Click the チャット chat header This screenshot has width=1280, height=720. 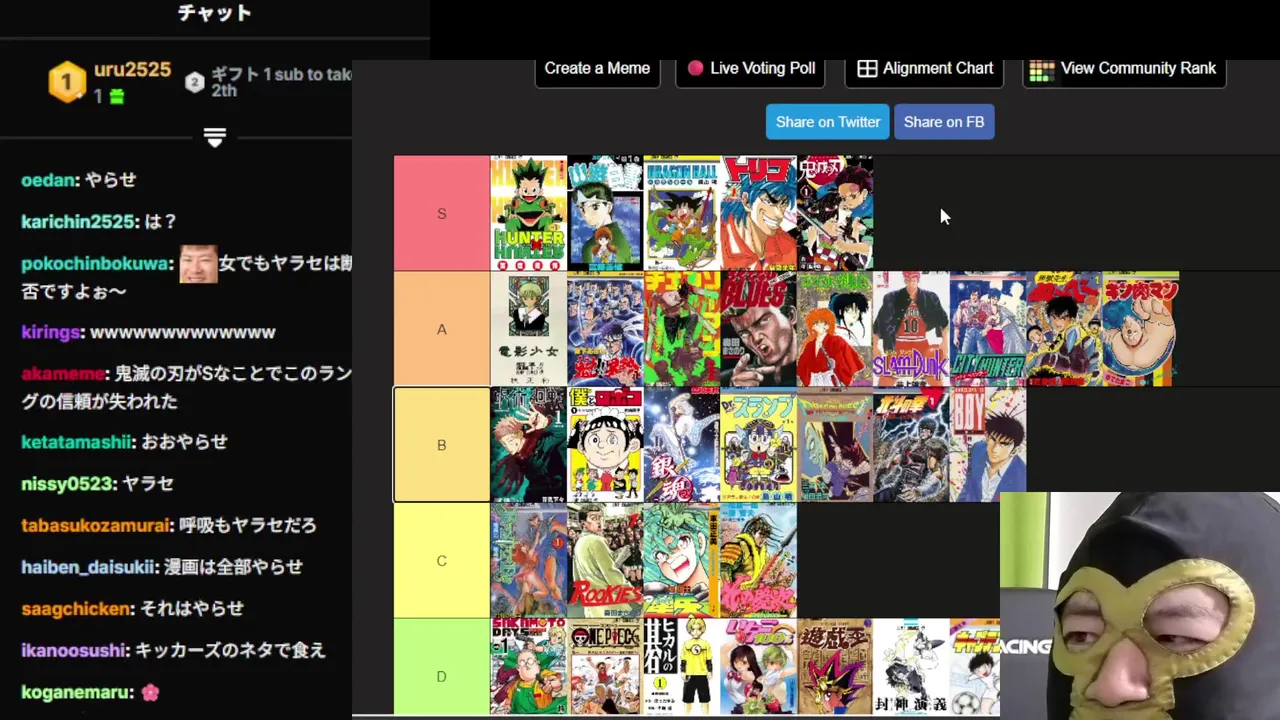click(215, 13)
